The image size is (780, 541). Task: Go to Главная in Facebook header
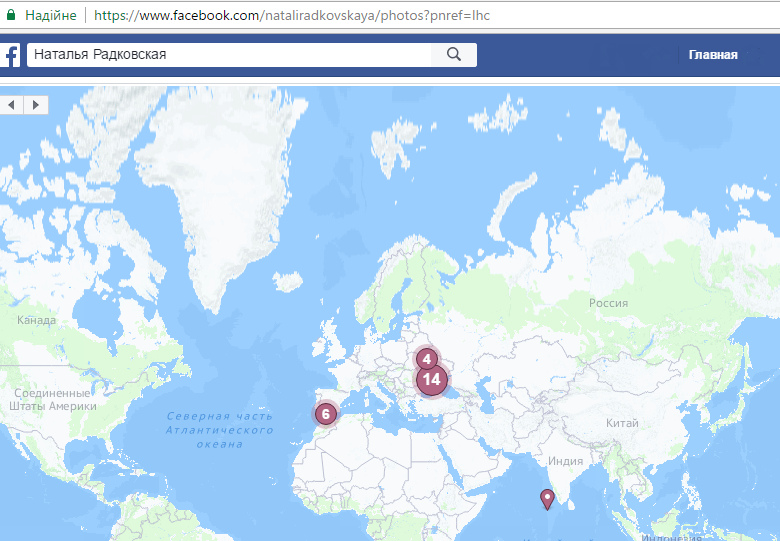(713, 55)
